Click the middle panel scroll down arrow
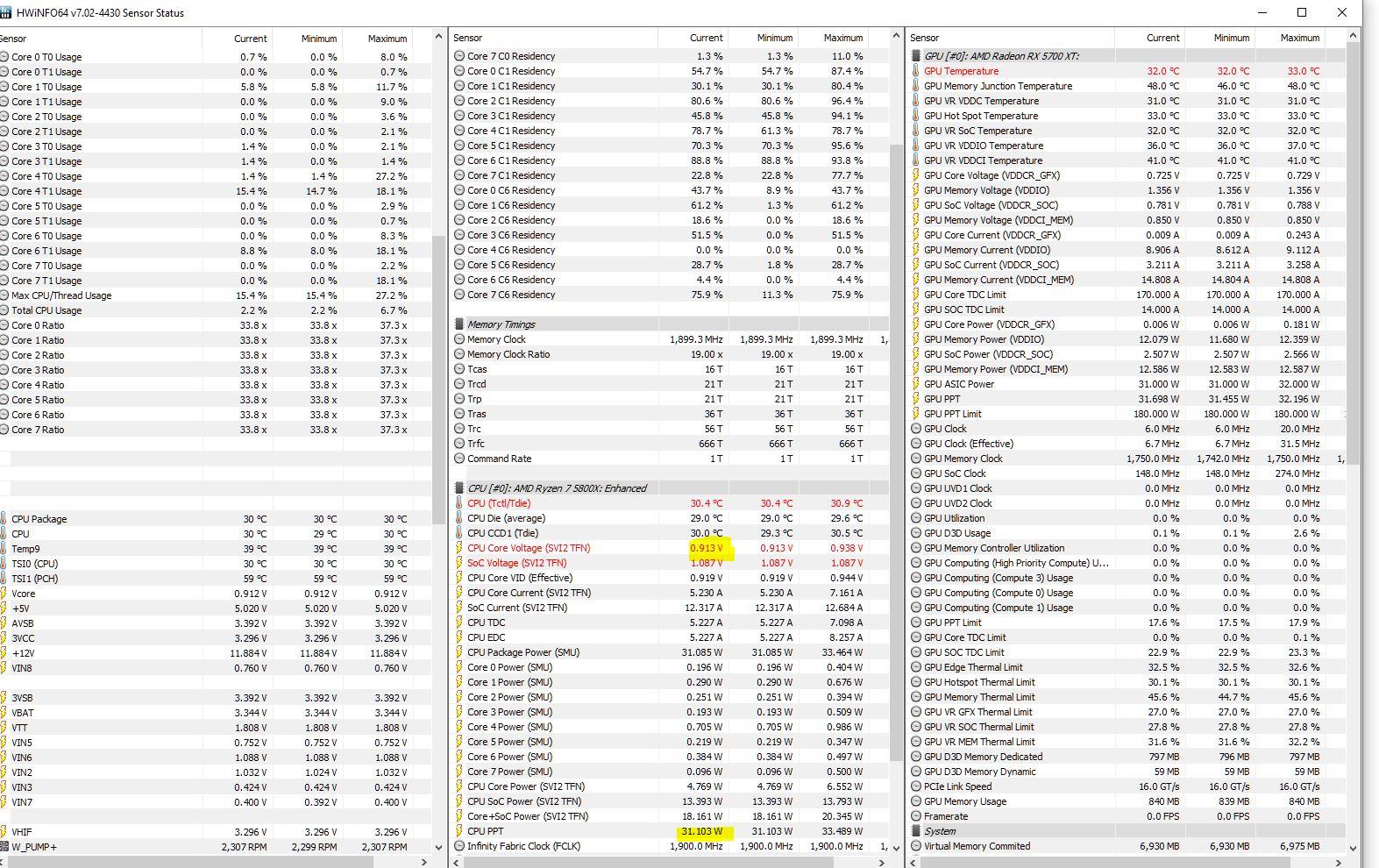 [896, 847]
